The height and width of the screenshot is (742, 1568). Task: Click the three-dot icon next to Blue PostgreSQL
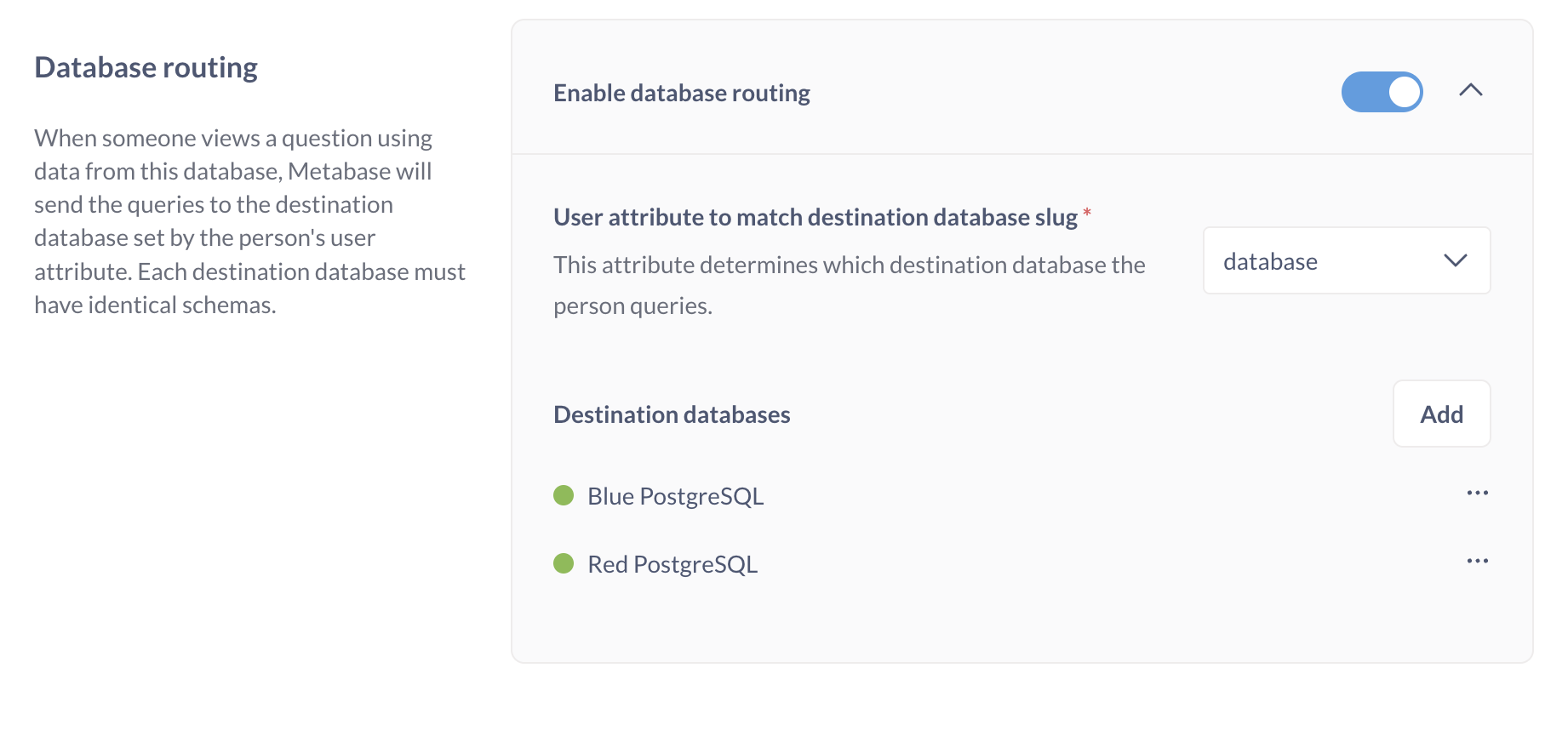(1478, 492)
